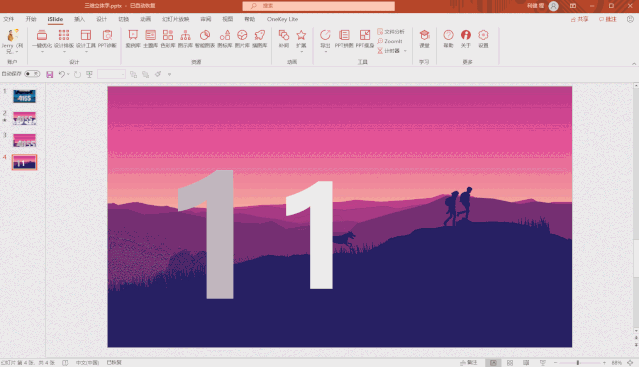Start slideshow view from status bar
The width and height of the screenshot is (639, 367).
coord(542,363)
